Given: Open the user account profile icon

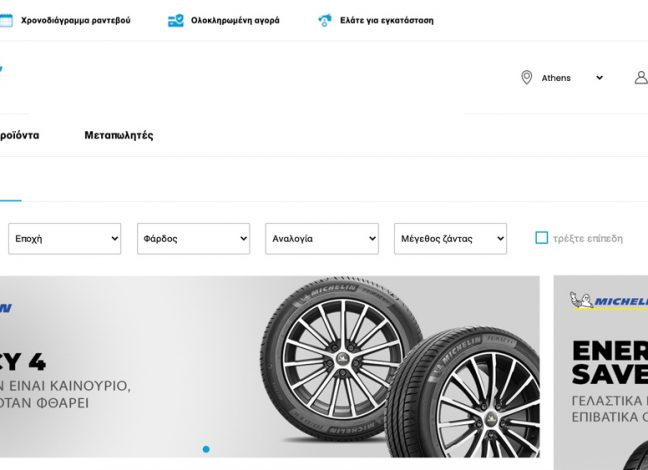Looking at the screenshot, I should click(641, 77).
